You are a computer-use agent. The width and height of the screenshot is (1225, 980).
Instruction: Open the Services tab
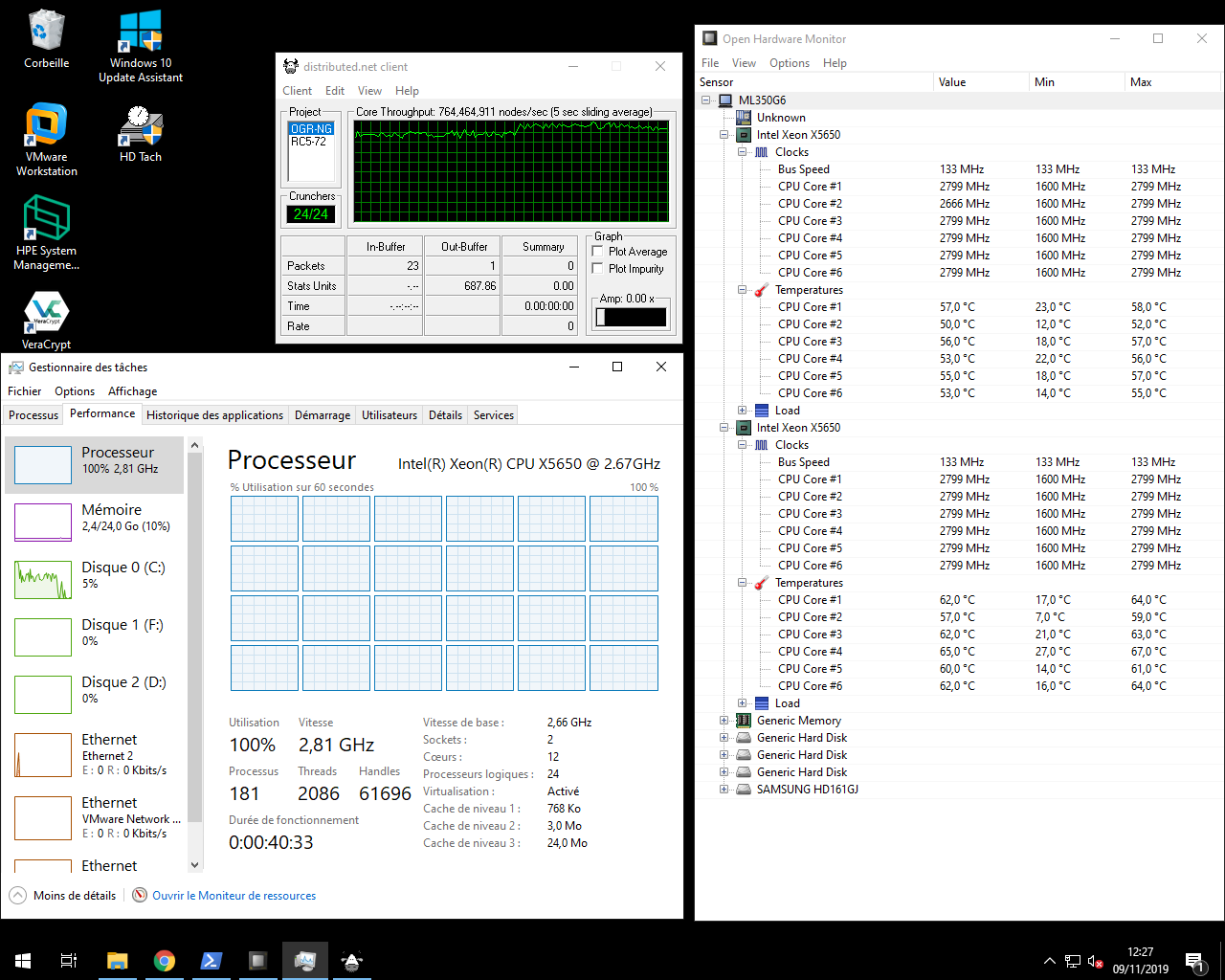(x=494, y=415)
